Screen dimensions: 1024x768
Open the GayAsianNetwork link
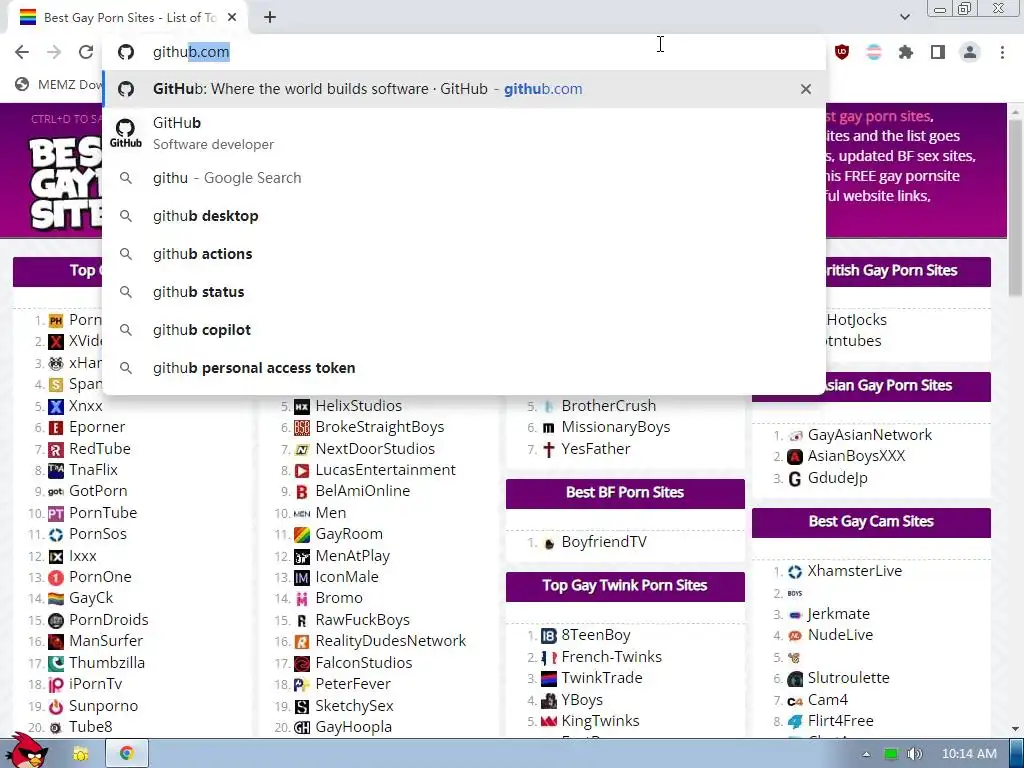[870, 435]
